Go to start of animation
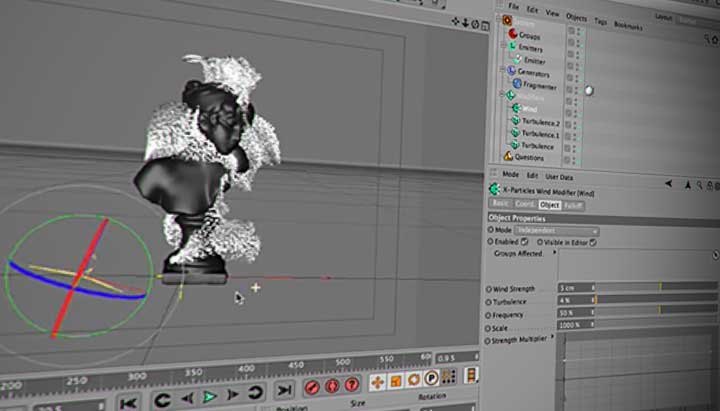The width and height of the screenshot is (720, 411). 128,403
